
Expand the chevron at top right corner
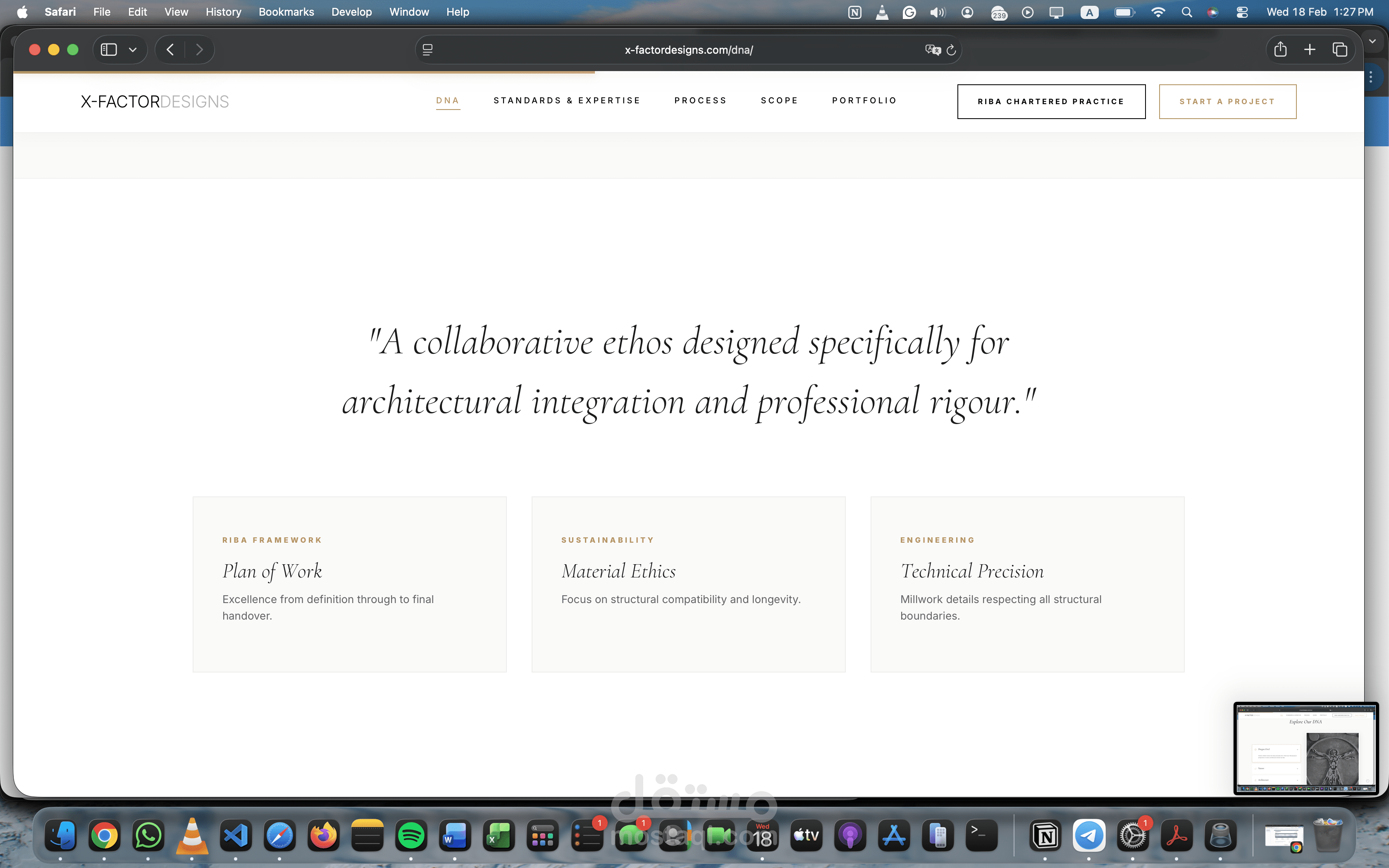(x=1372, y=41)
